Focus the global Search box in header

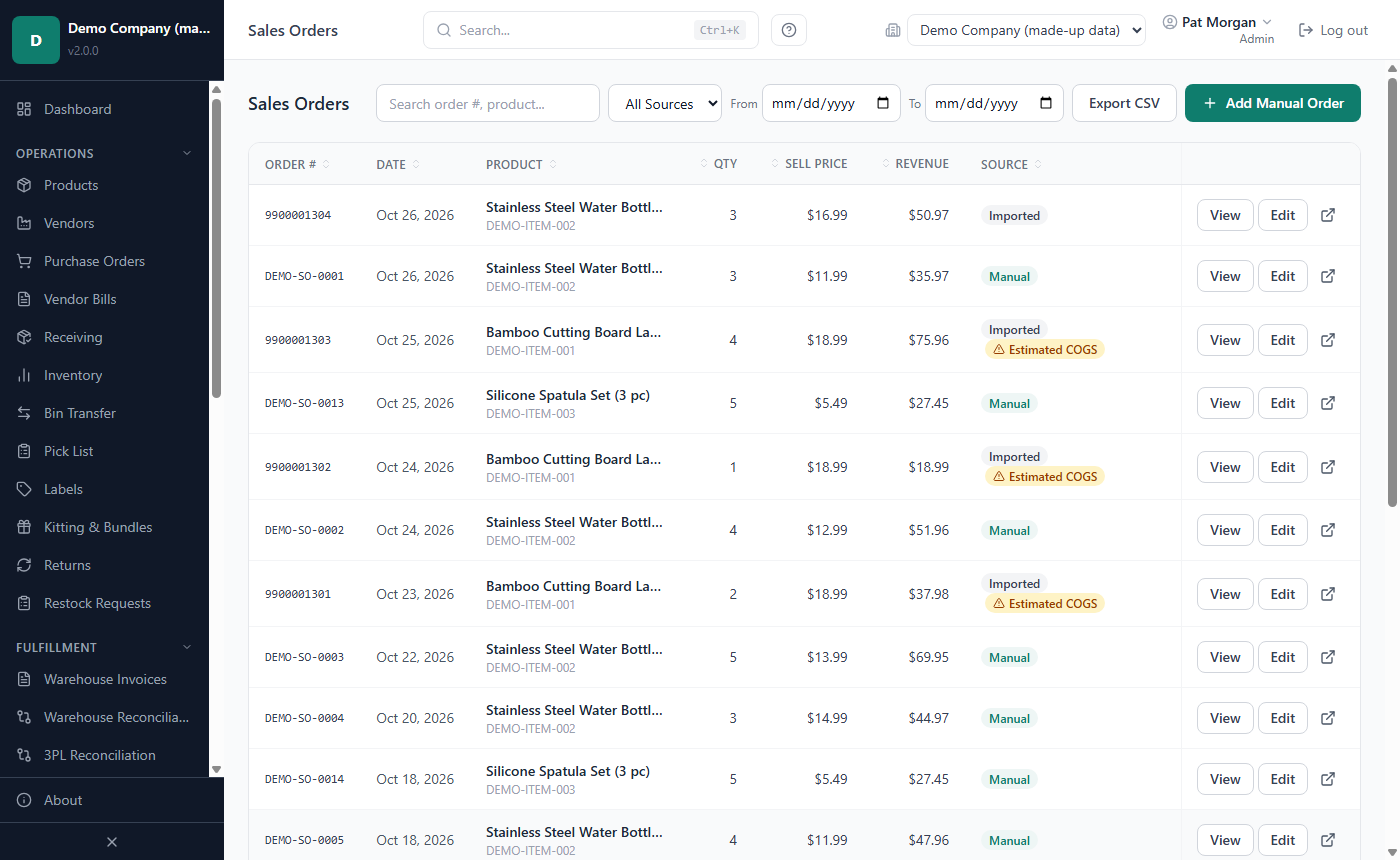[x=590, y=30]
